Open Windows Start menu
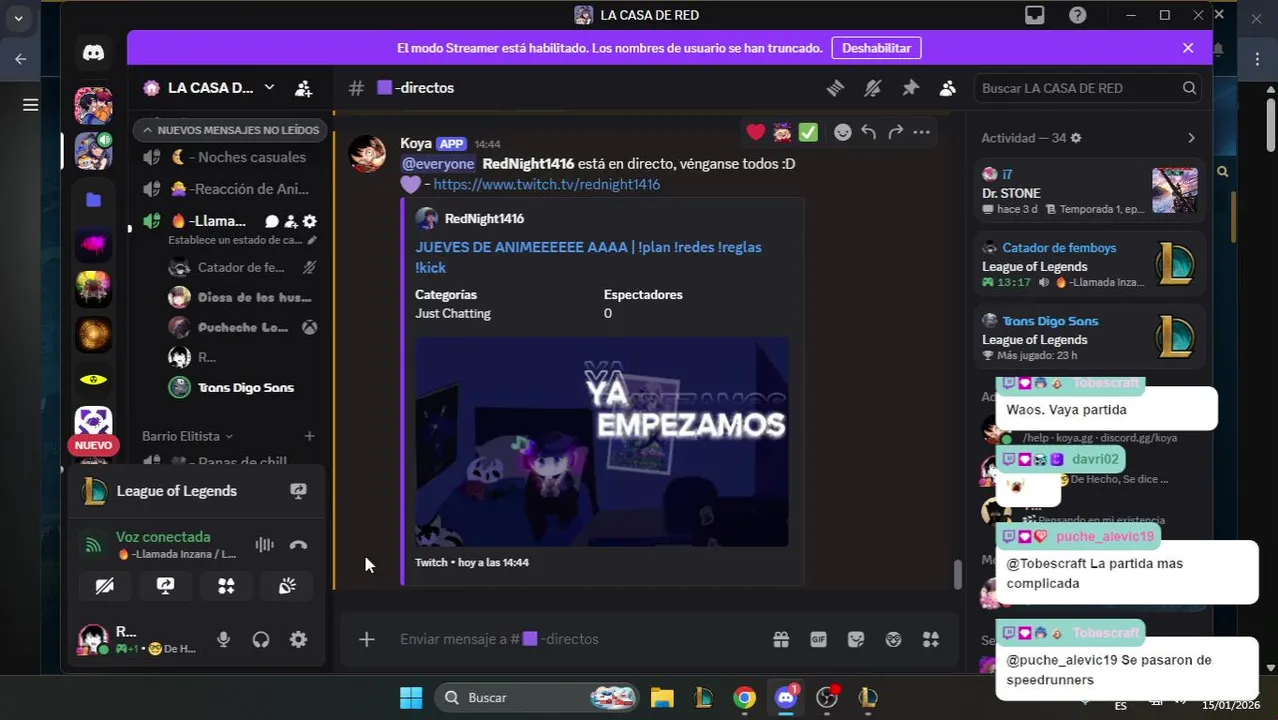The image size is (1278, 720). [411, 698]
